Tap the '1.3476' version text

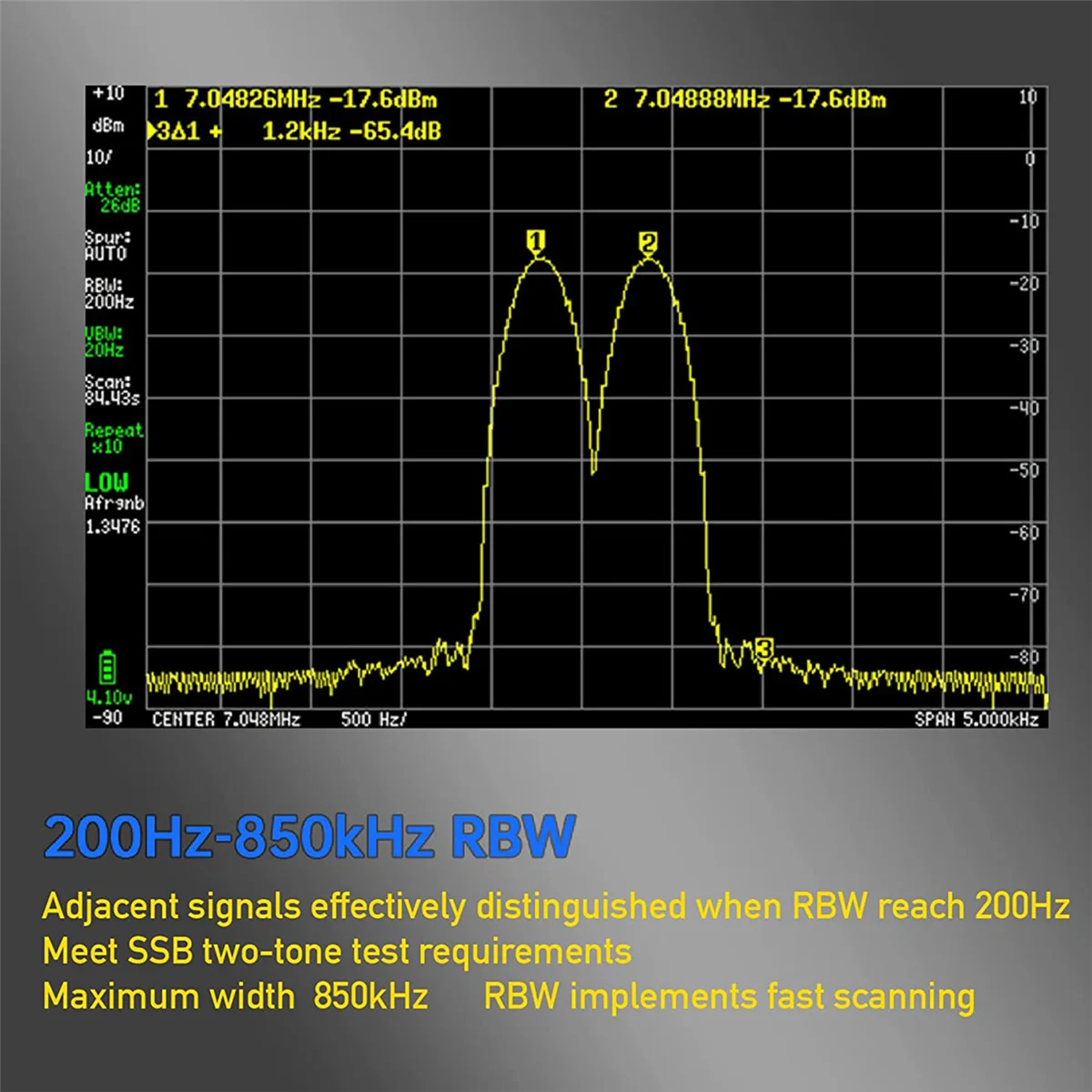point(113,527)
